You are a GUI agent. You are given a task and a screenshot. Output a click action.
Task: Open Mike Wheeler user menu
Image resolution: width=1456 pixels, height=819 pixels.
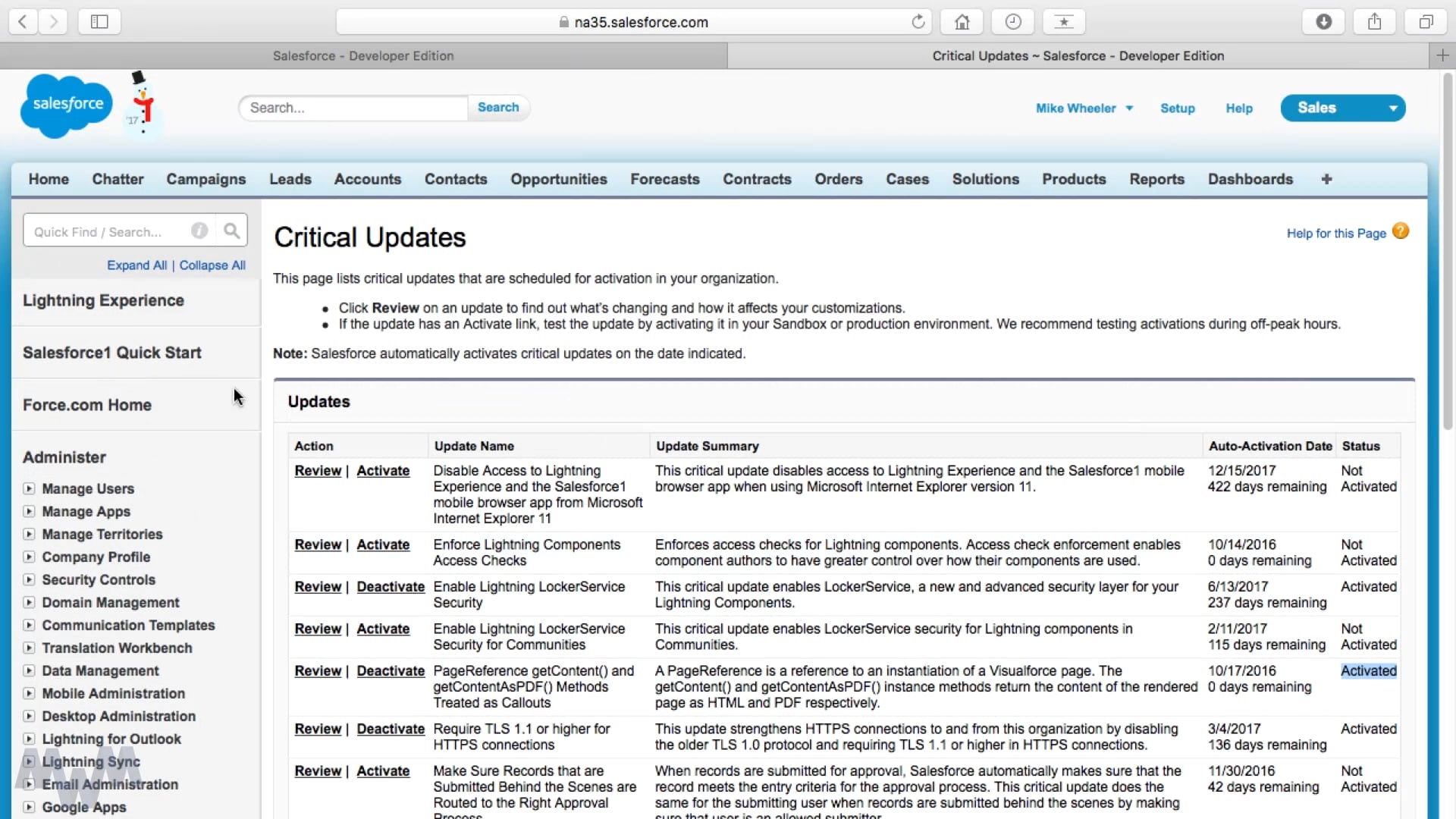click(1084, 108)
